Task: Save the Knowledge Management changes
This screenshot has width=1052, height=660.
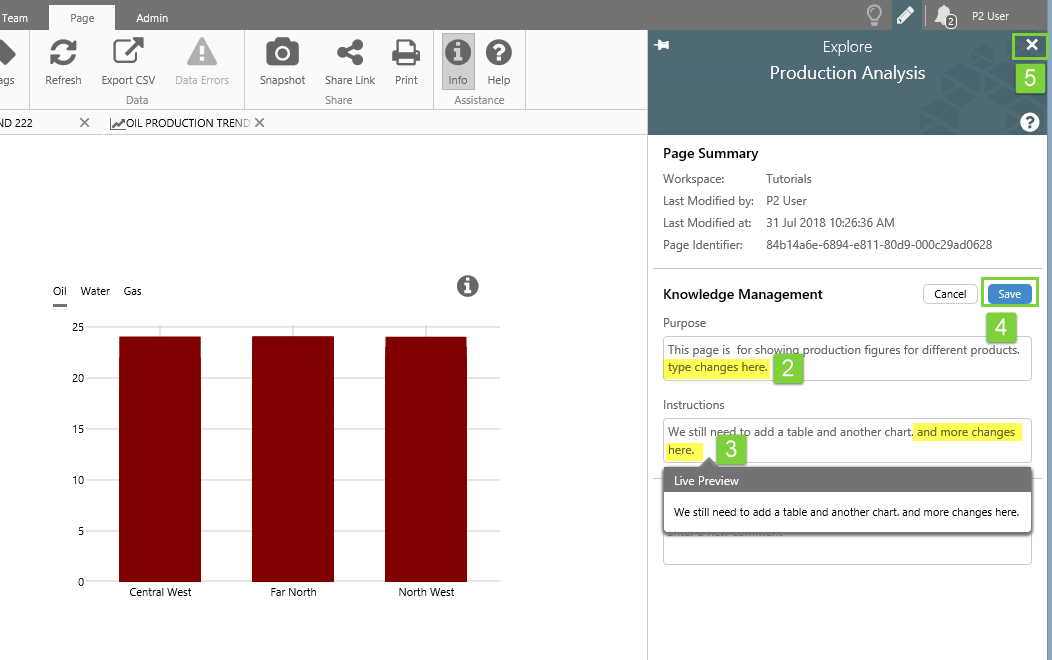Action: click(x=1009, y=294)
